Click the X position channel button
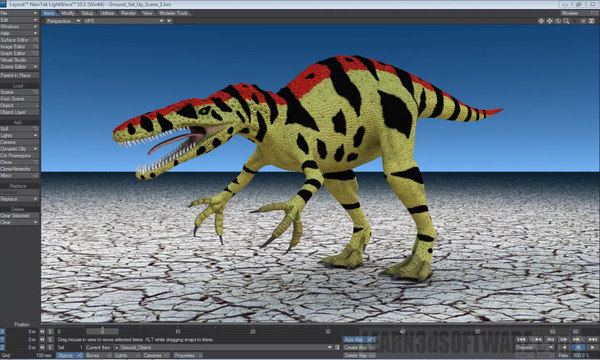 pos(3,332)
